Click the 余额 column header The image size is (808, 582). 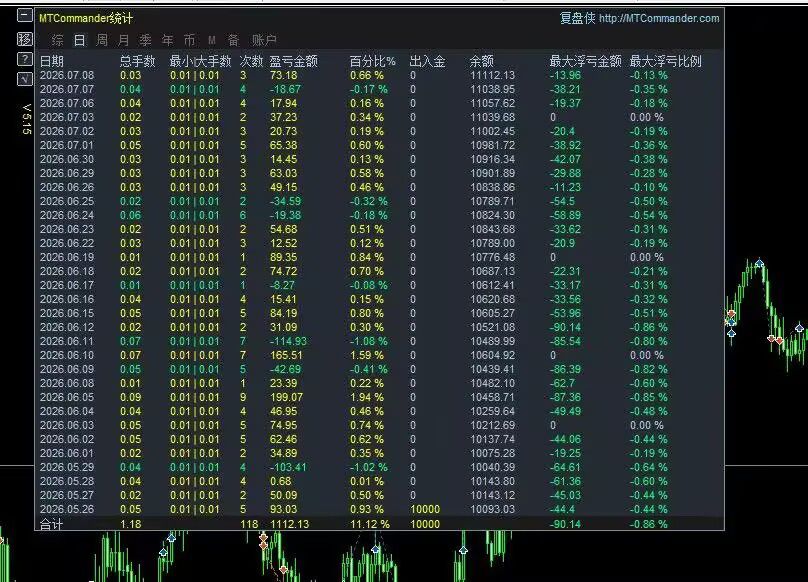tap(481, 61)
